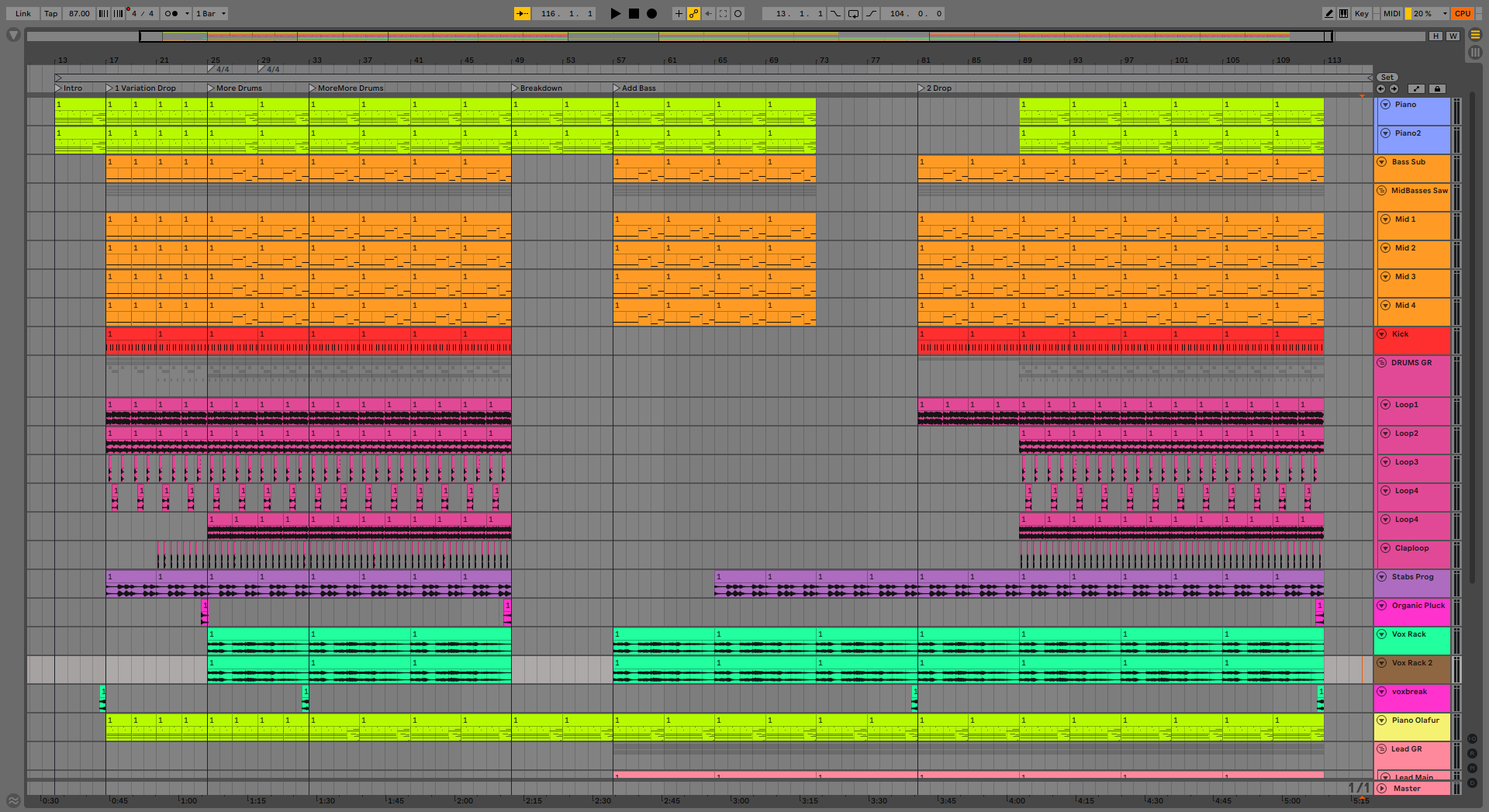Toggle Automation Arm in the transport bar

[693, 13]
